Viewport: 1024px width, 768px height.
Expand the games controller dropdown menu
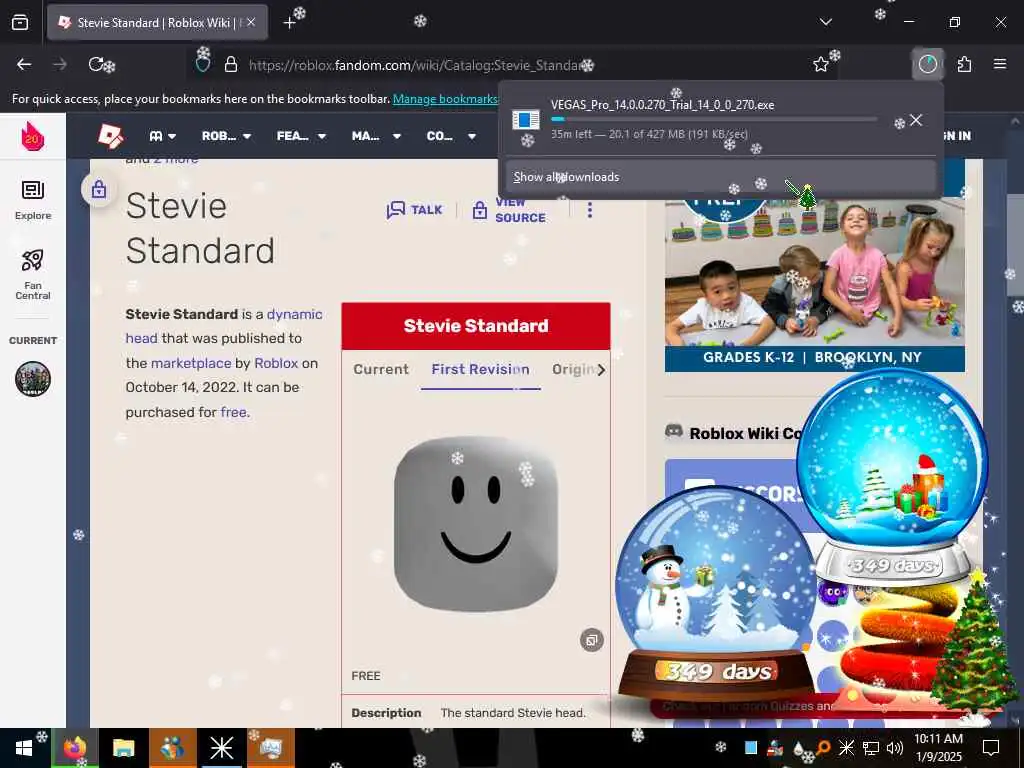pos(163,136)
